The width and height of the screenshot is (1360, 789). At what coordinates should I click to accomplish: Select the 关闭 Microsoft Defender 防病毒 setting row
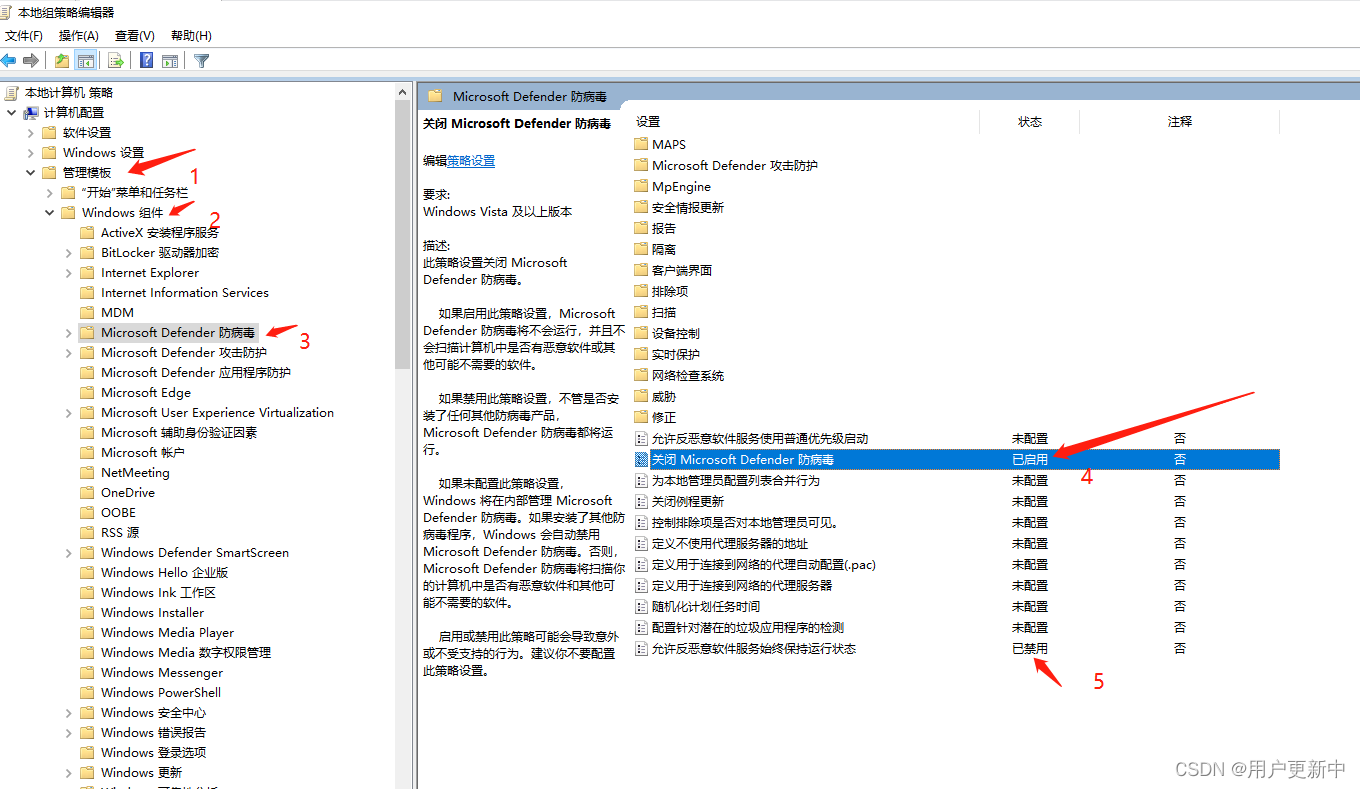click(956, 459)
